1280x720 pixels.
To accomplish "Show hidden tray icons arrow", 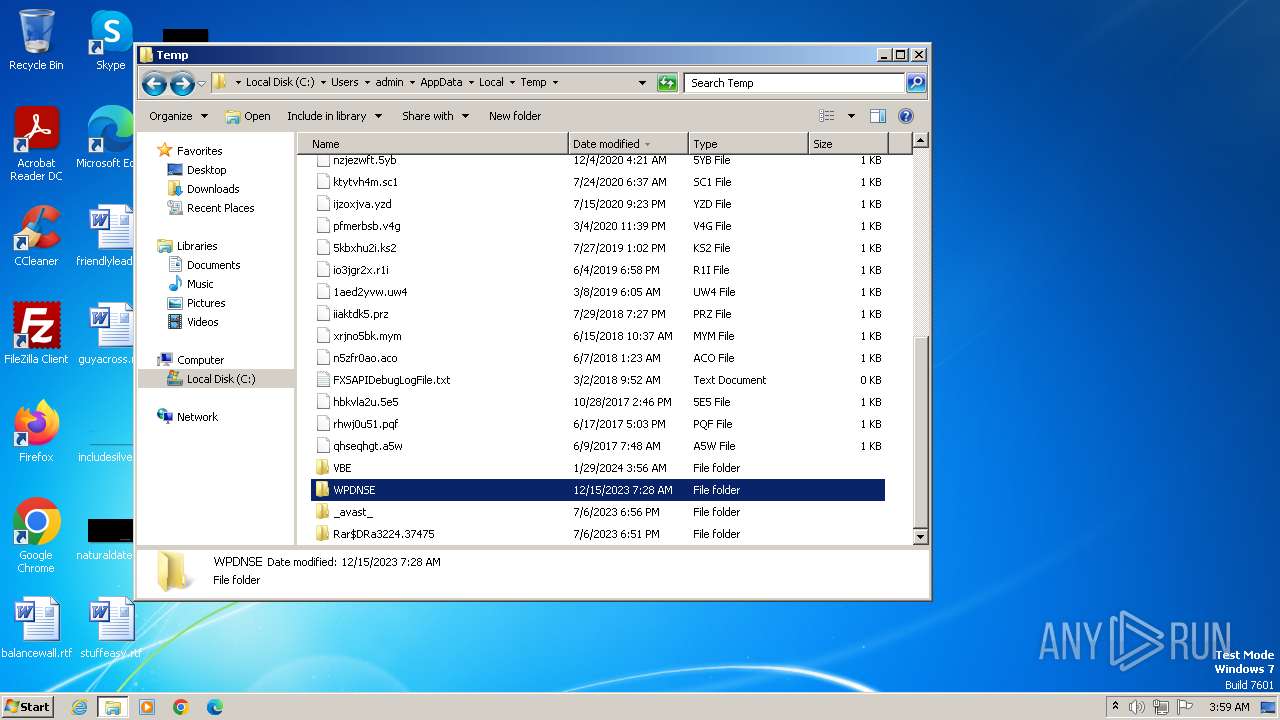I will pos(1115,707).
